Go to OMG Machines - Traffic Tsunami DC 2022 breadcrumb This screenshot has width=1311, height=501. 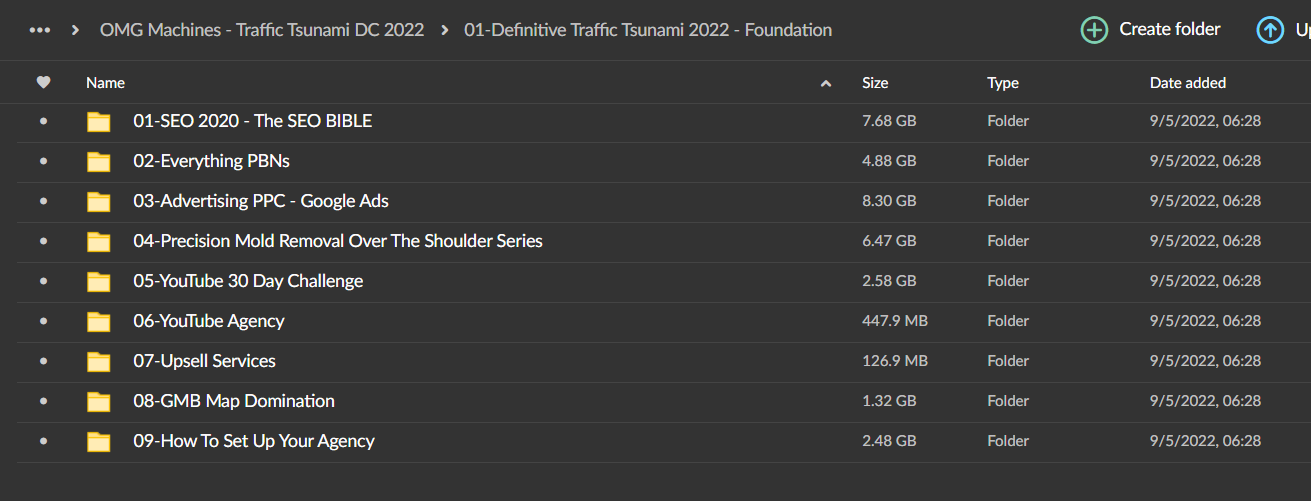pos(262,30)
